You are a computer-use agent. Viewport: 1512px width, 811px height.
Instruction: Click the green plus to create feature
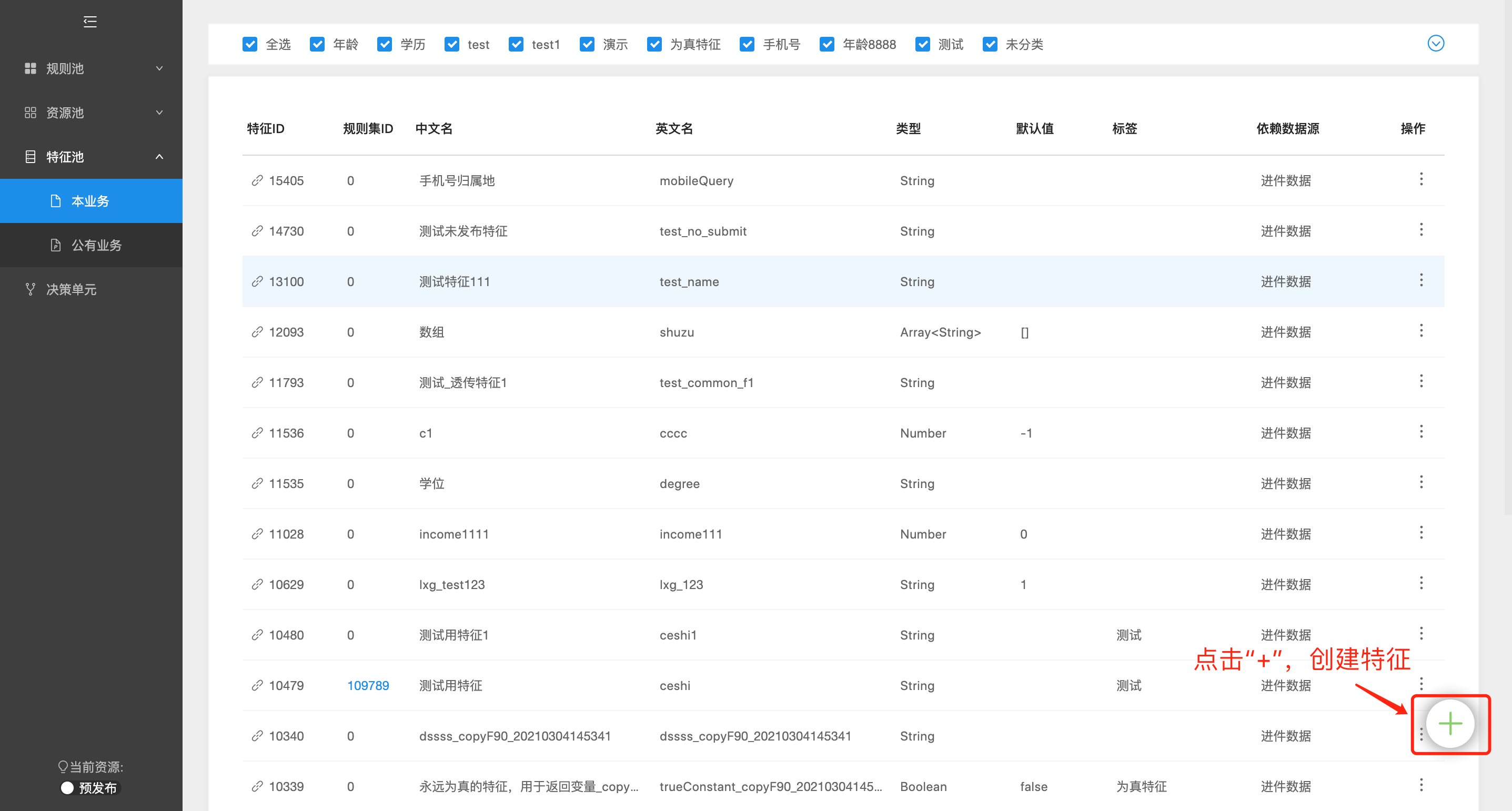click(1450, 724)
